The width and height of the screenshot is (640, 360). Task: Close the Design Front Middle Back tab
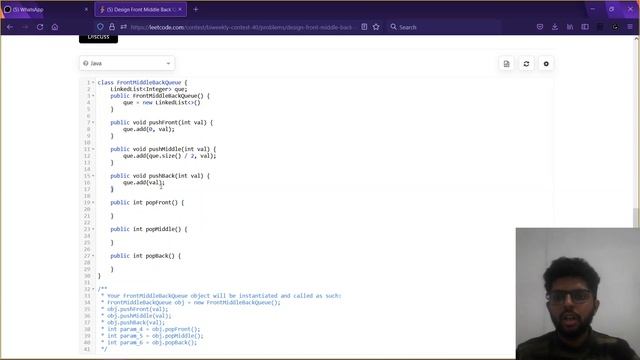(180, 9)
